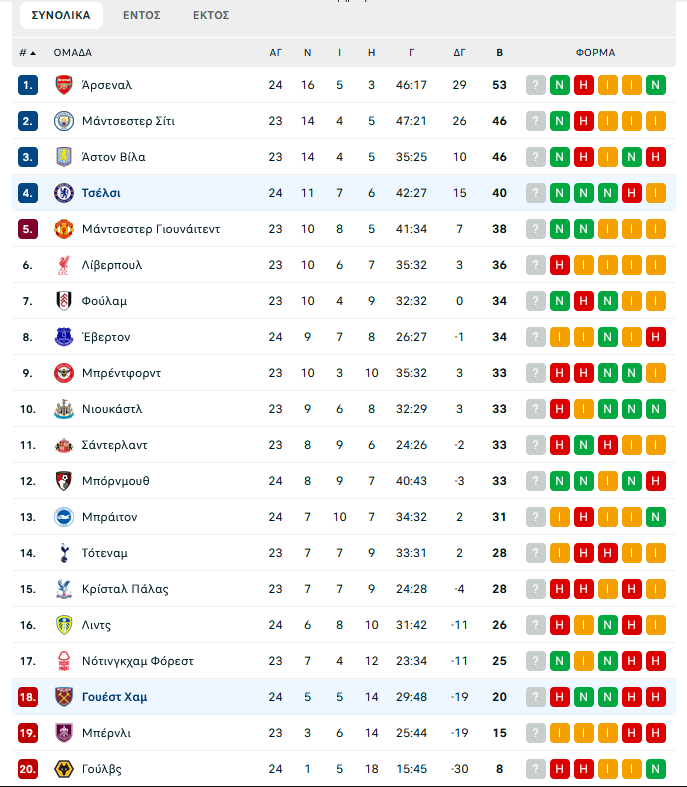The height and width of the screenshot is (787, 687).
Task: Select the ΣΥΝΟΛΙΚΑ tab
Action: click(61, 15)
